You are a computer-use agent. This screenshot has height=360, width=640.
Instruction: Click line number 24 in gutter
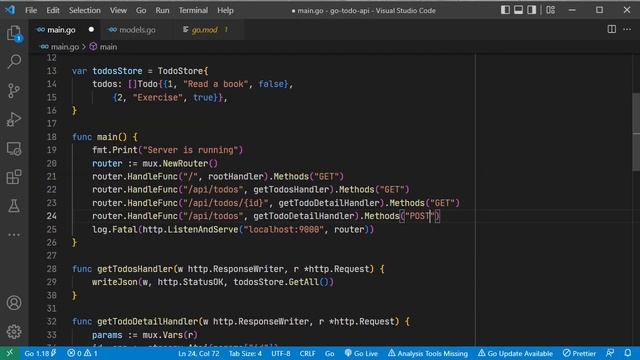(51, 216)
